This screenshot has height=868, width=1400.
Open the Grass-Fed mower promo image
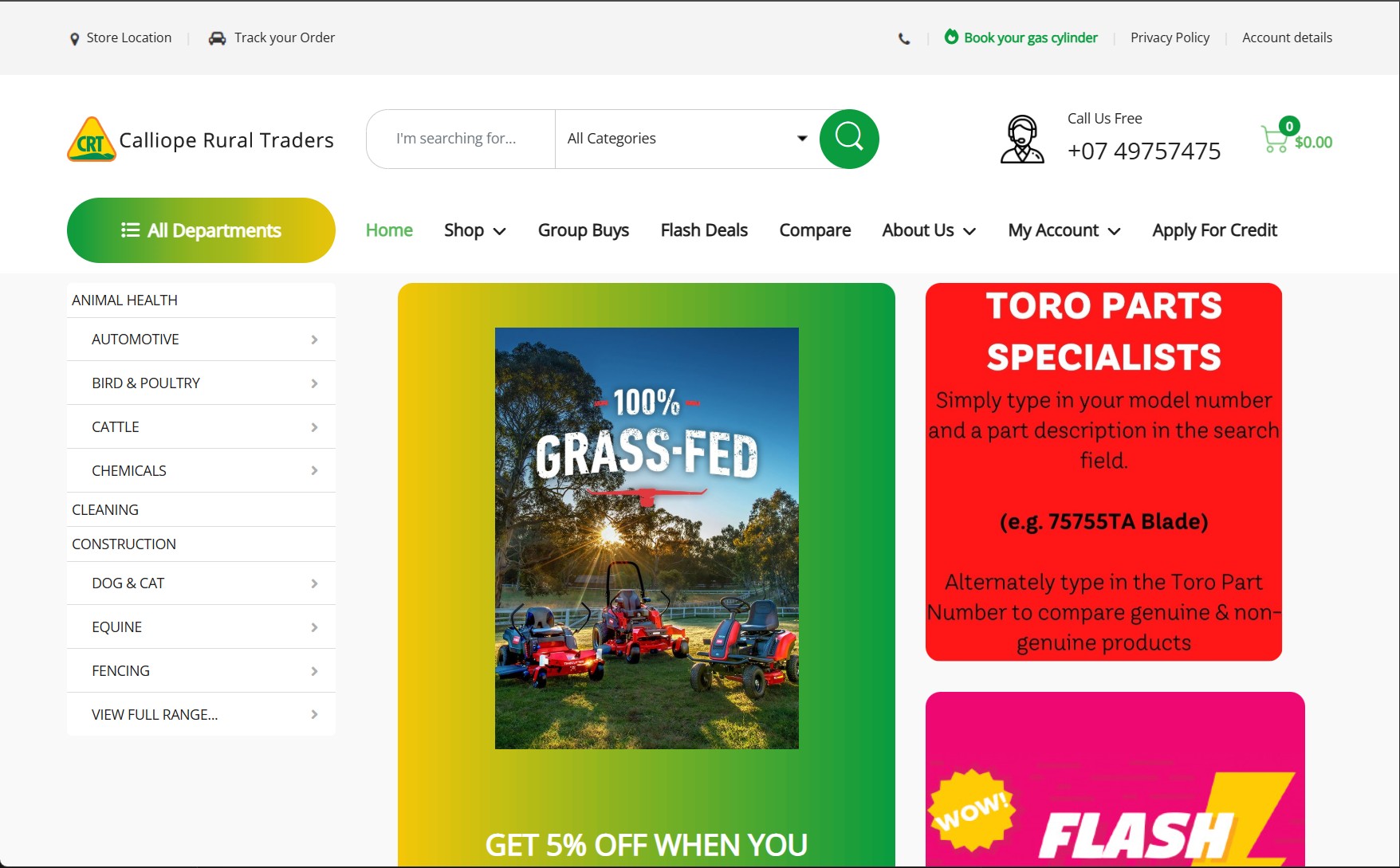pos(647,538)
